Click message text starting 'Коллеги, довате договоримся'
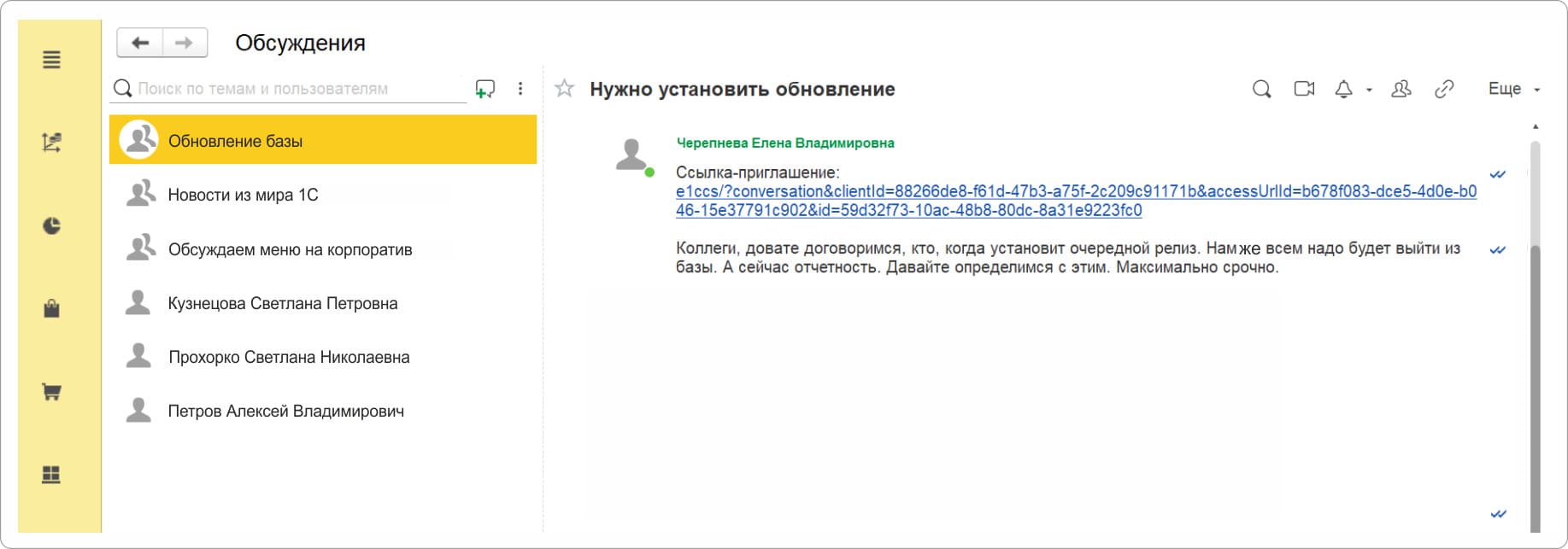The width and height of the screenshot is (1568, 549). 1068,258
